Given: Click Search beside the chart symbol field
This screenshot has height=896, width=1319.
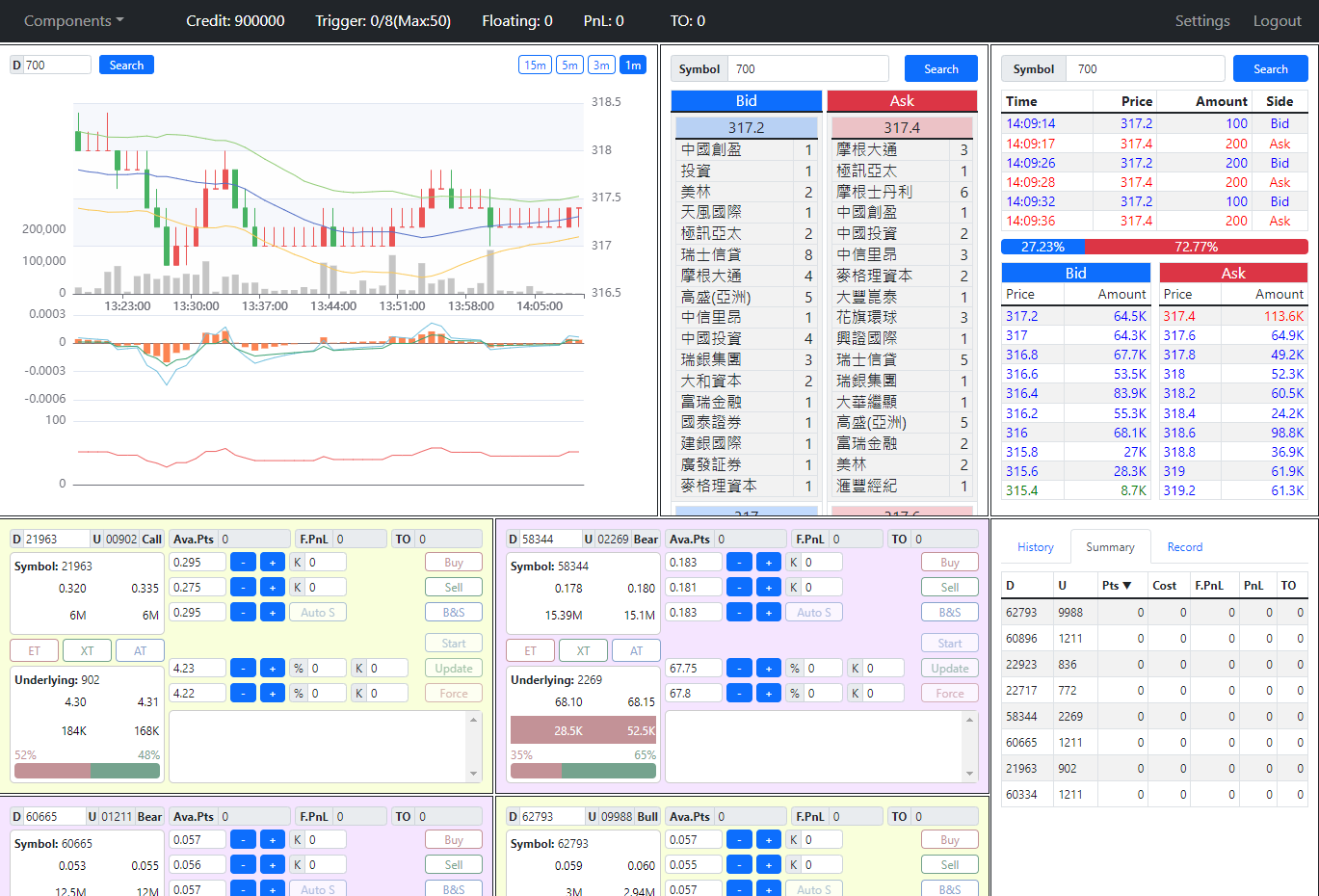Looking at the screenshot, I should coord(126,66).
